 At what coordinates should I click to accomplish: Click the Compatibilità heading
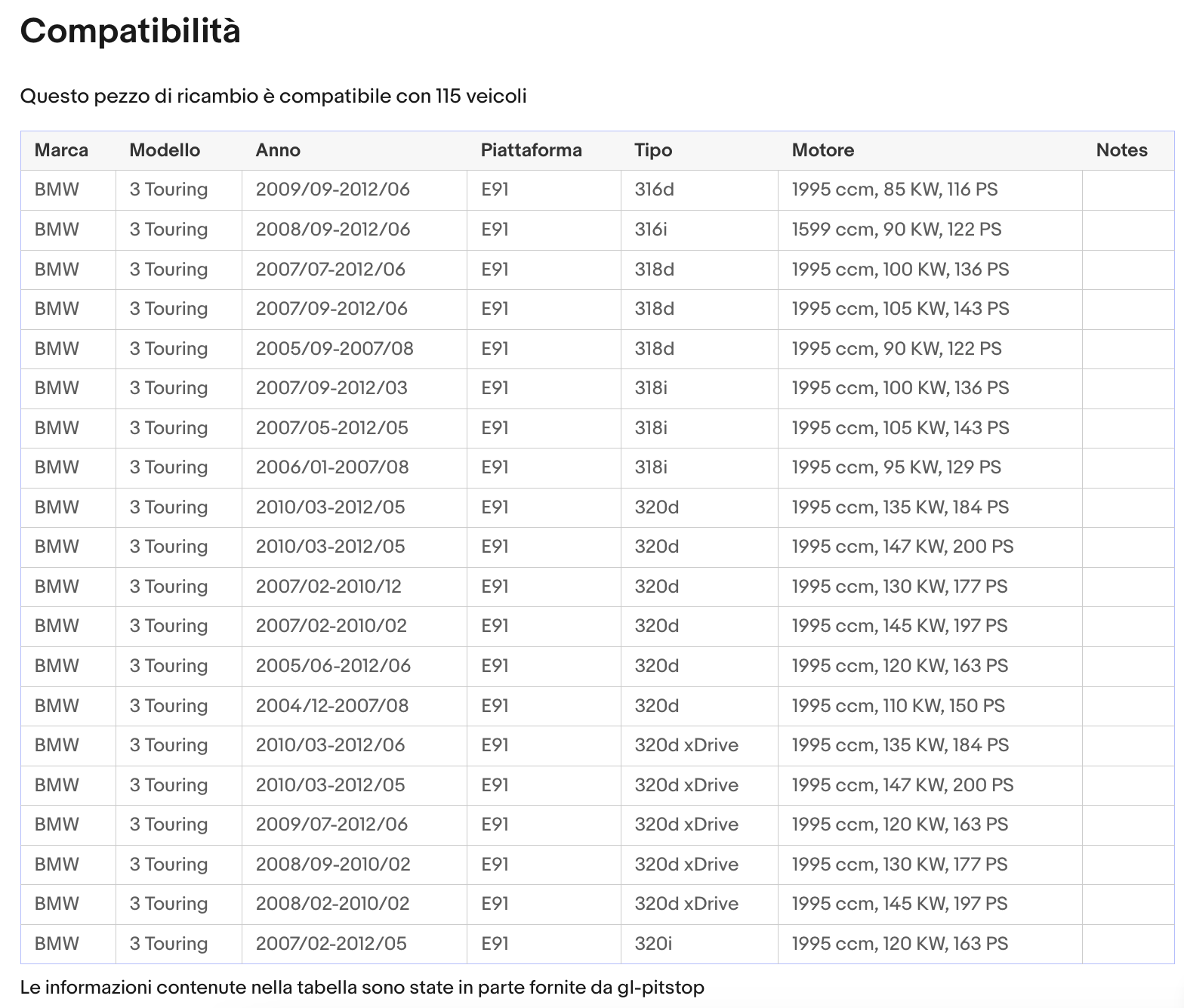(x=130, y=32)
